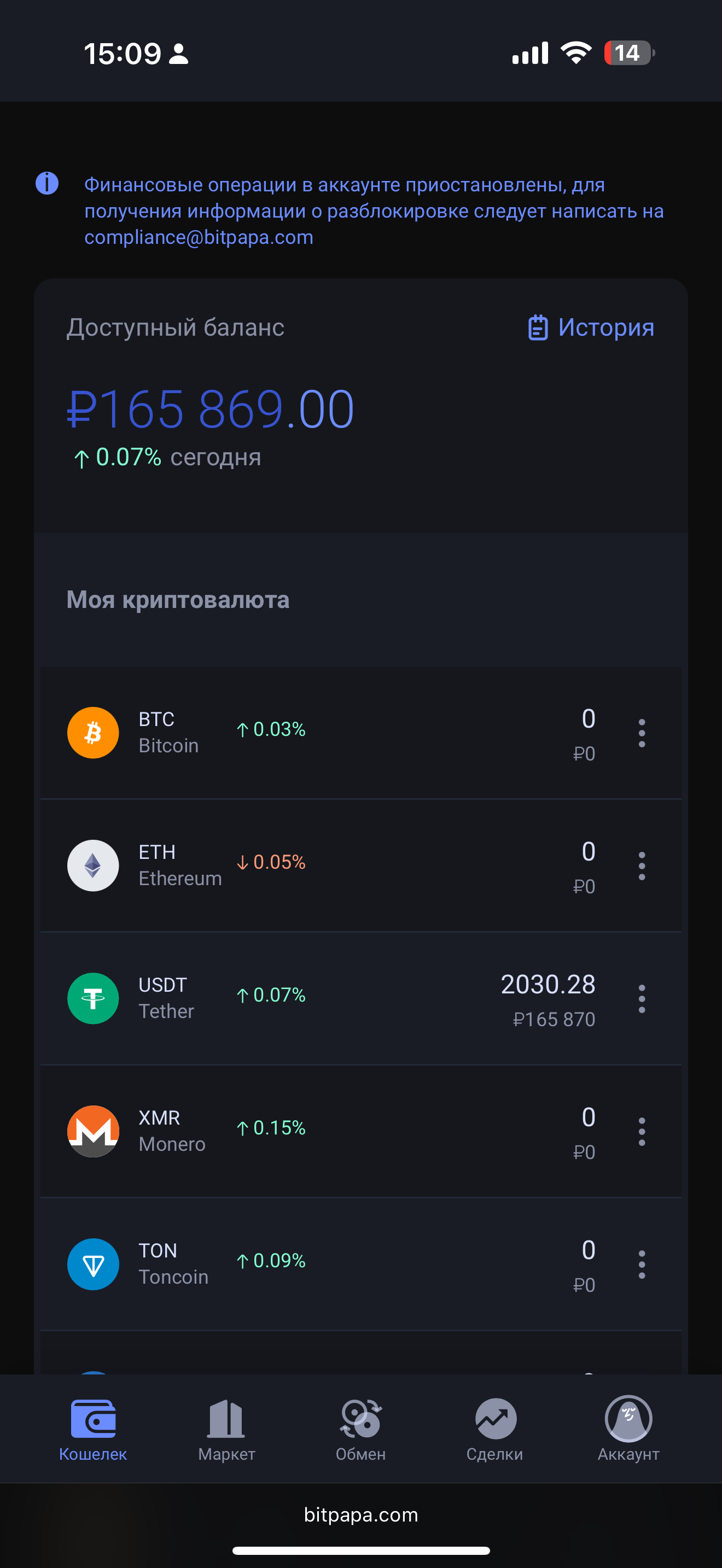This screenshot has height=1568, width=722.
Task: Tap the compliance@bitpapa.com email address
Action: (x=199, y=237)
